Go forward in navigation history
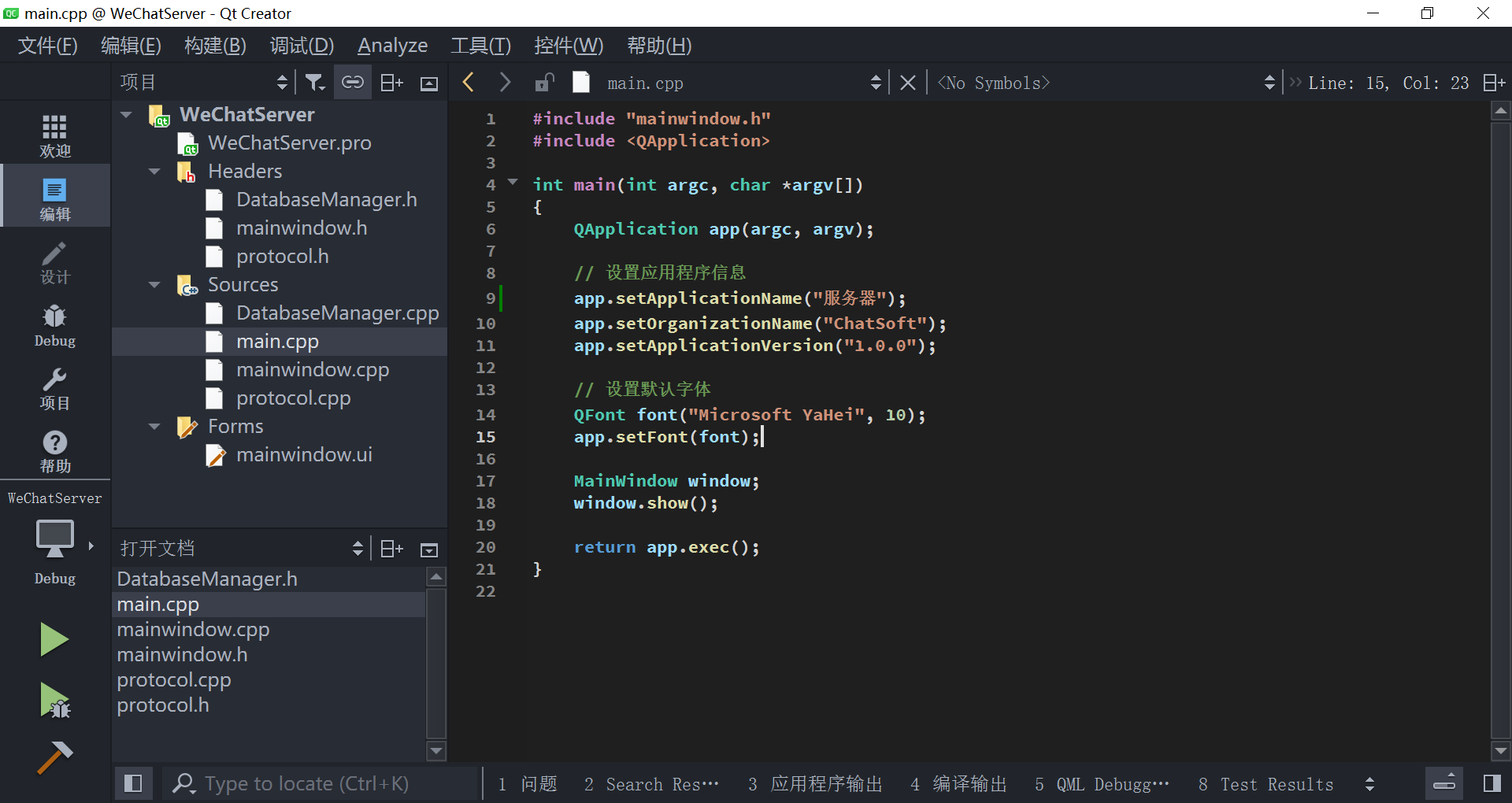 tap(505, 82)
